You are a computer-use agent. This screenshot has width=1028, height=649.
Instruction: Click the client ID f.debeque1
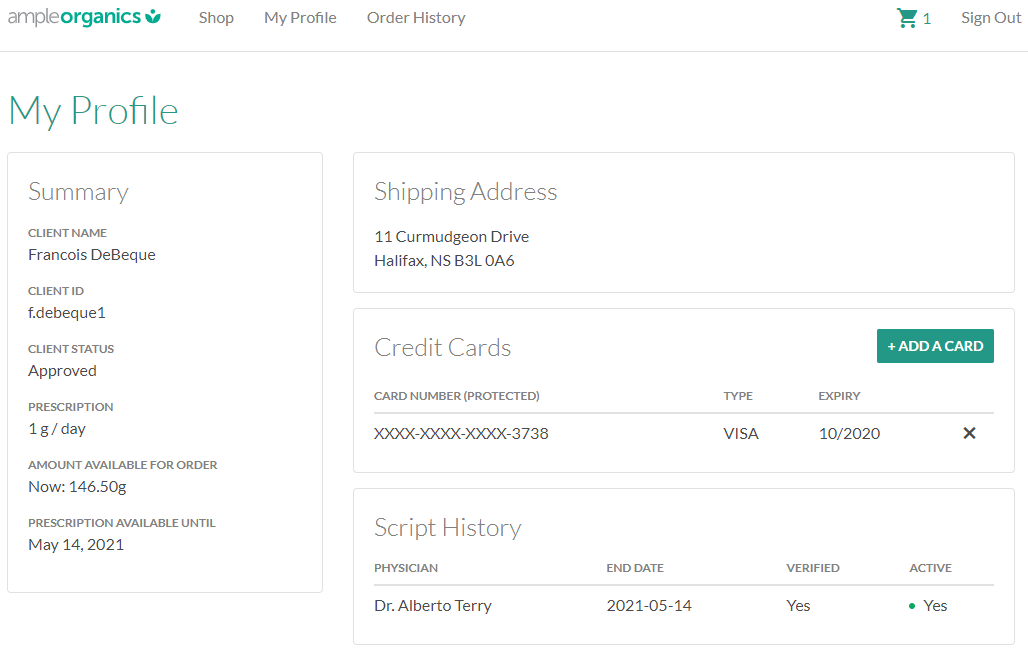pyautogui.click(x=67, y=313)
